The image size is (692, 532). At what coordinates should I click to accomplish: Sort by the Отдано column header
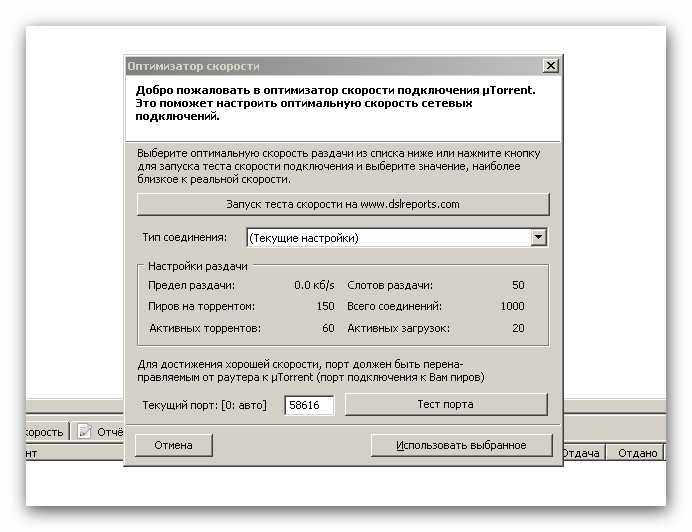(x=637, y=453)
